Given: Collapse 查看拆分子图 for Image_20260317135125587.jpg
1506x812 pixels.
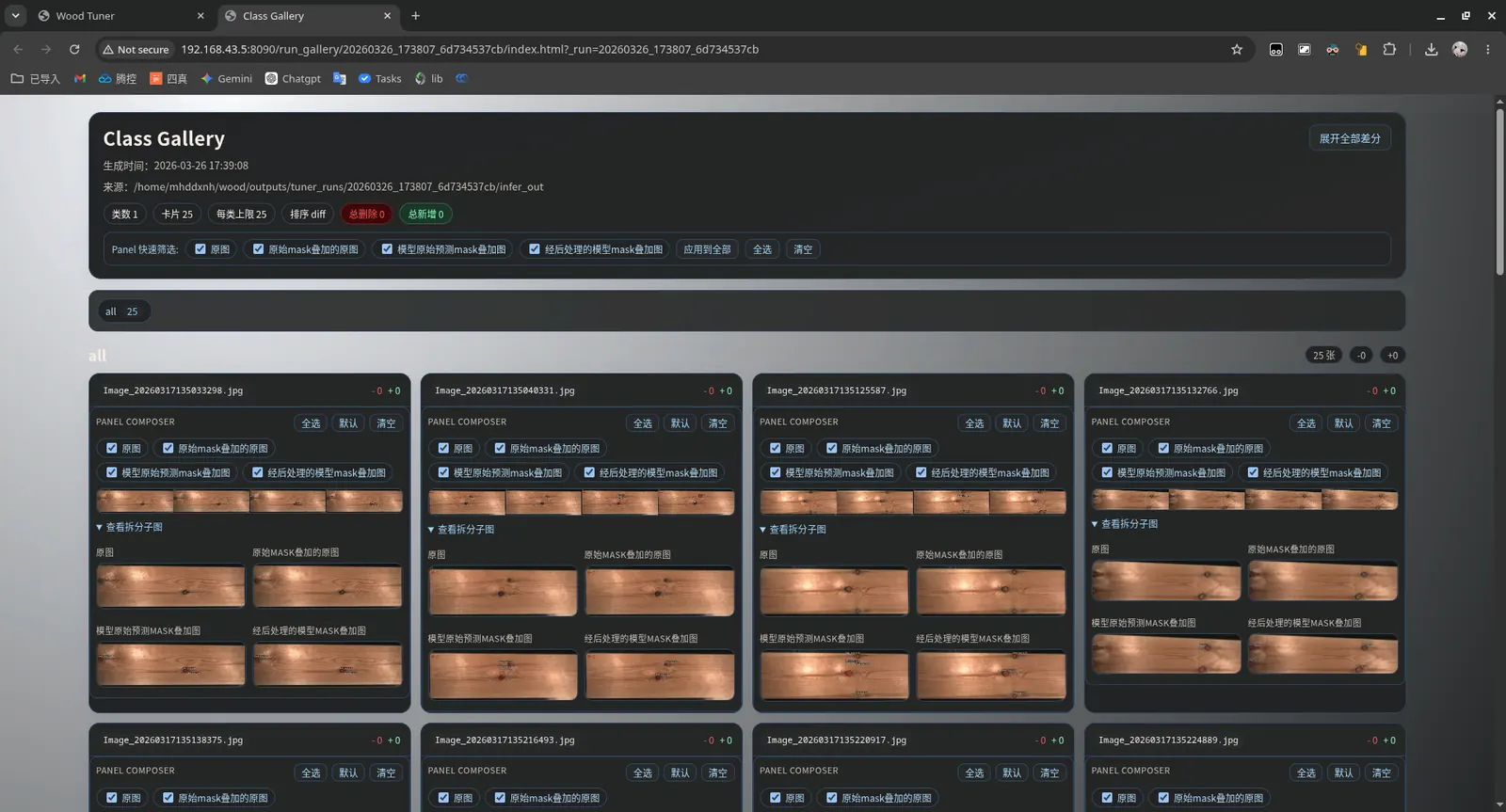Looking at the screenshot, I should point(793,530).
